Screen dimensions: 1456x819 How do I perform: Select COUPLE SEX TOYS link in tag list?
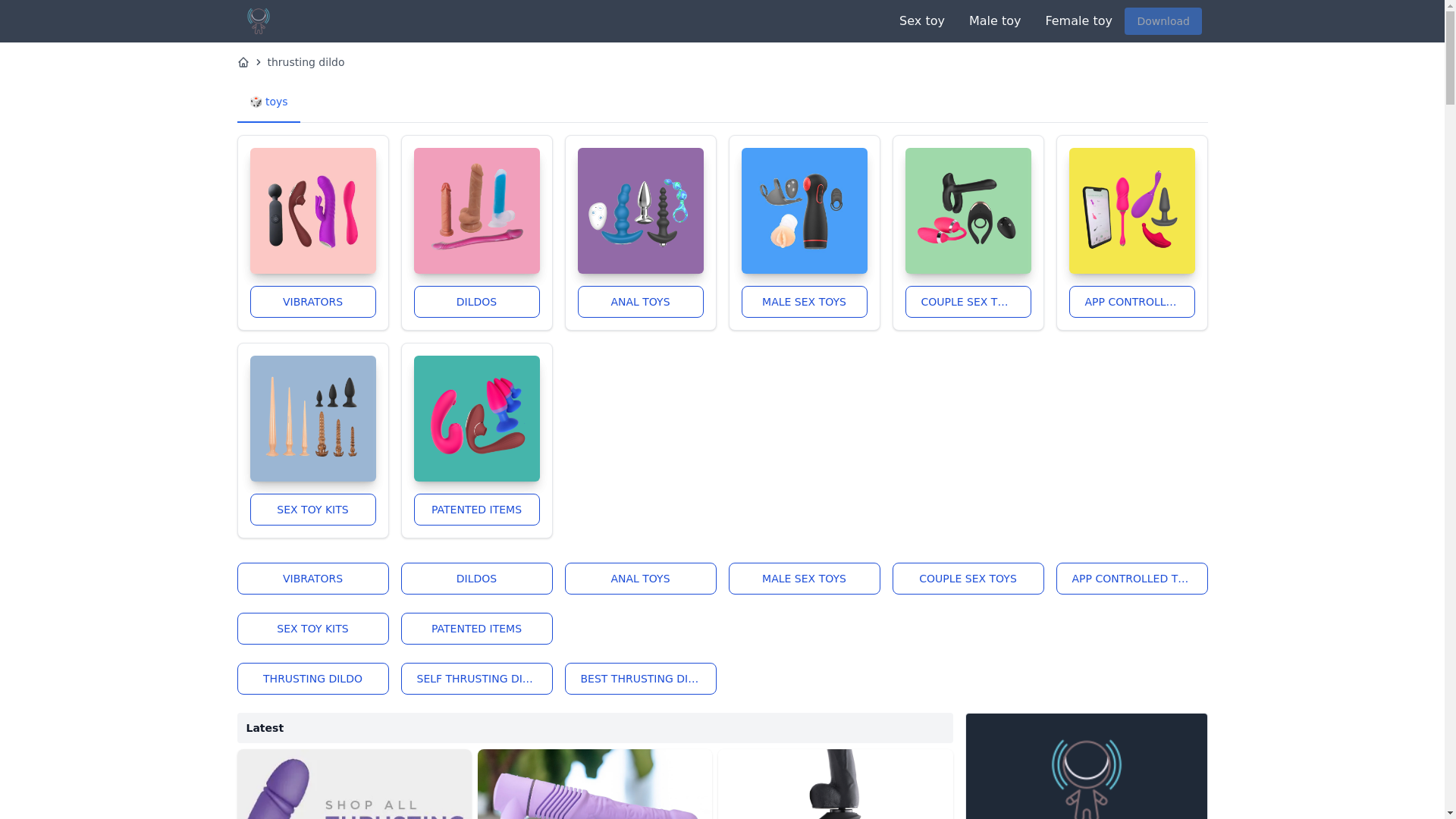[x=968, y=579]
